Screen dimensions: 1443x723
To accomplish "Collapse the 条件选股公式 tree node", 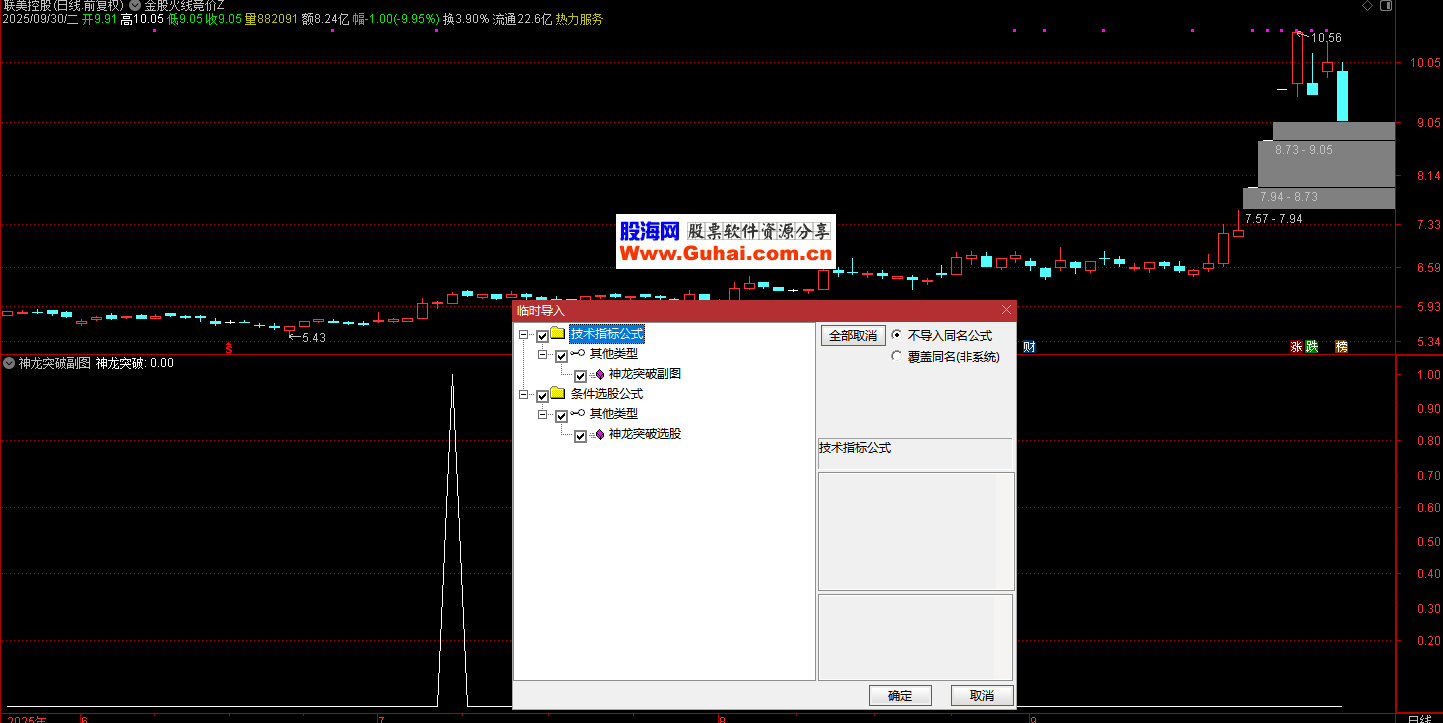I will point(523,395).
